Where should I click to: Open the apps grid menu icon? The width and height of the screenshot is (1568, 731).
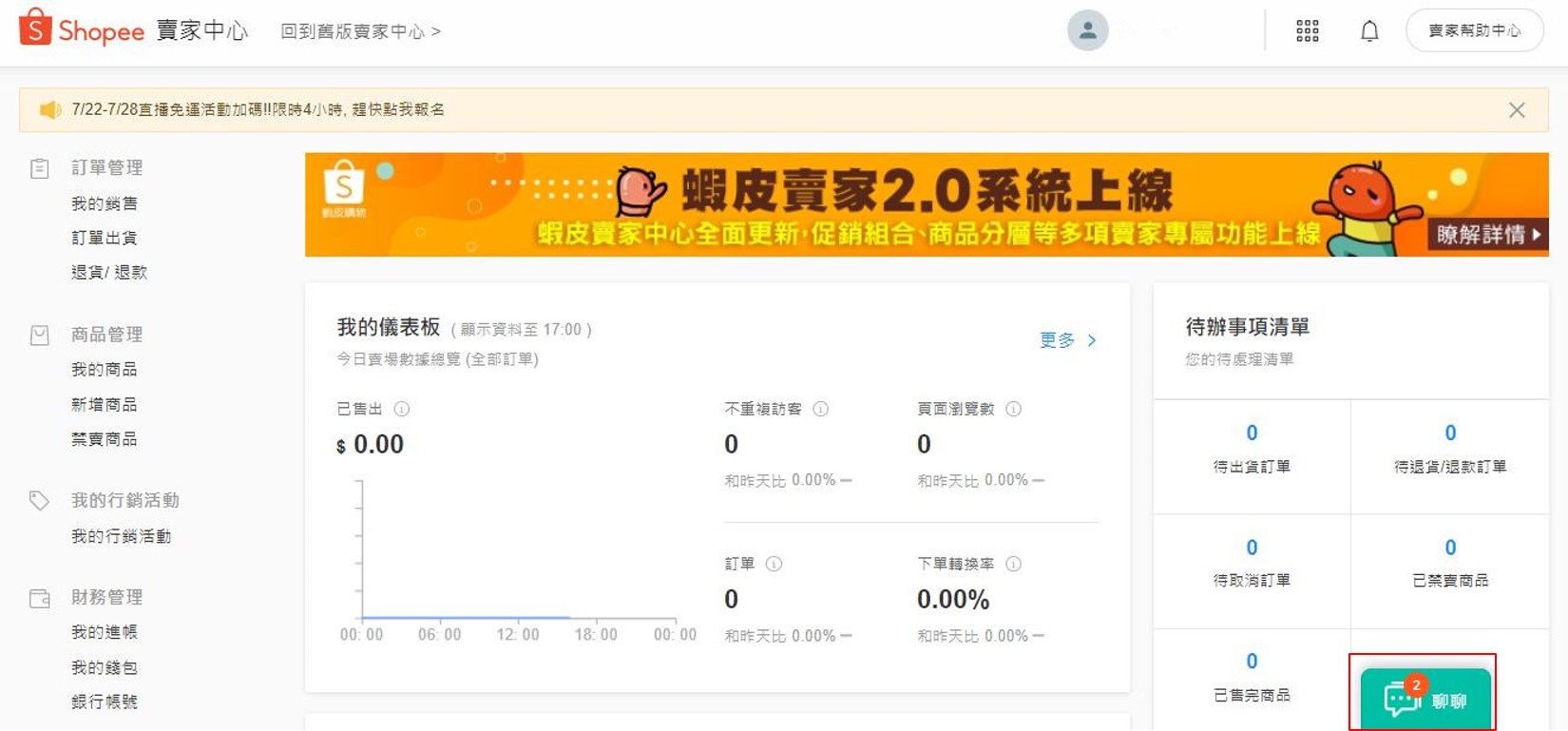click(x=1308, y=31)
